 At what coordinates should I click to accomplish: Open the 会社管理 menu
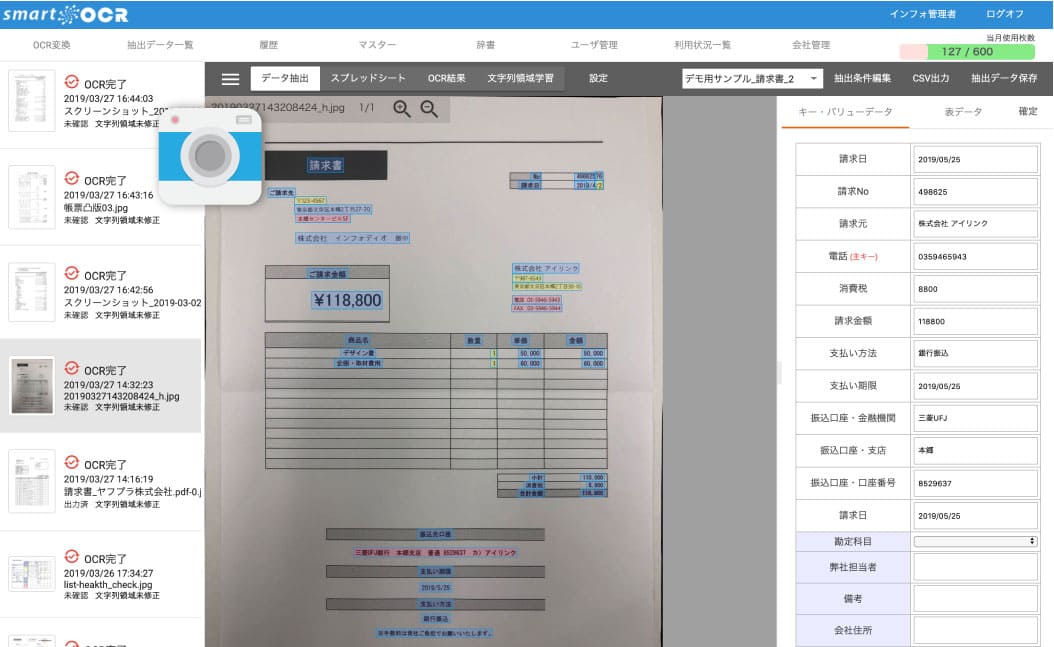coord(811,45)
